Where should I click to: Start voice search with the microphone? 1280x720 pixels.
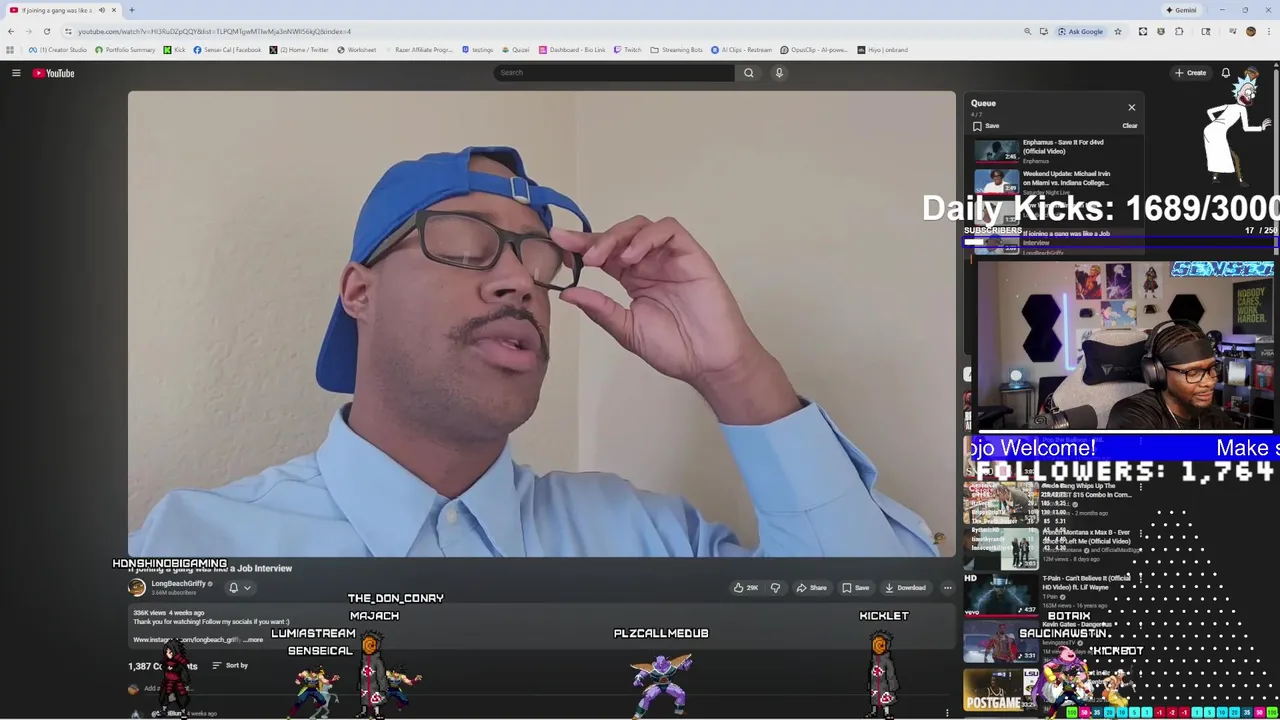(779, 73)
